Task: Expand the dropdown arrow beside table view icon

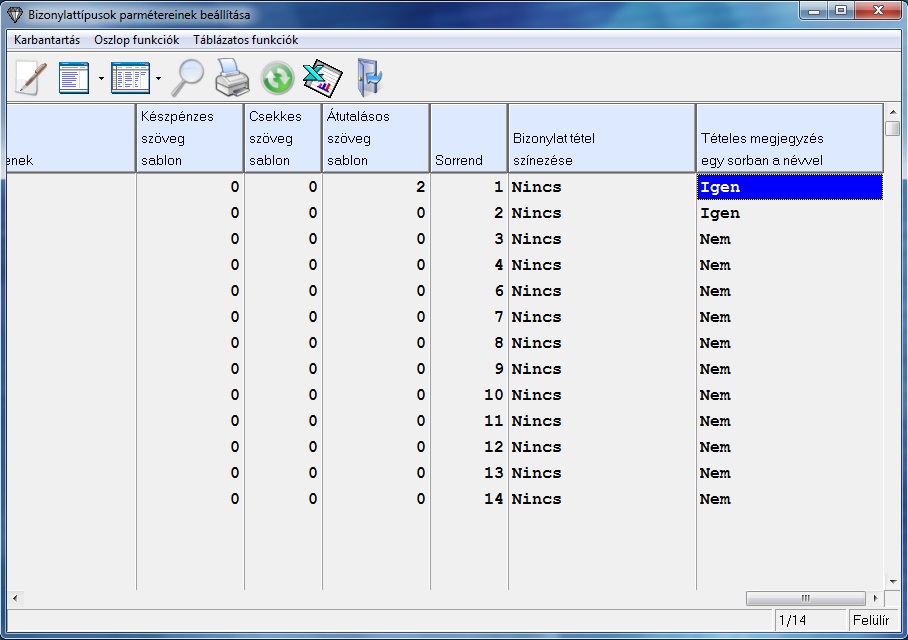Action: coord(158,78)
